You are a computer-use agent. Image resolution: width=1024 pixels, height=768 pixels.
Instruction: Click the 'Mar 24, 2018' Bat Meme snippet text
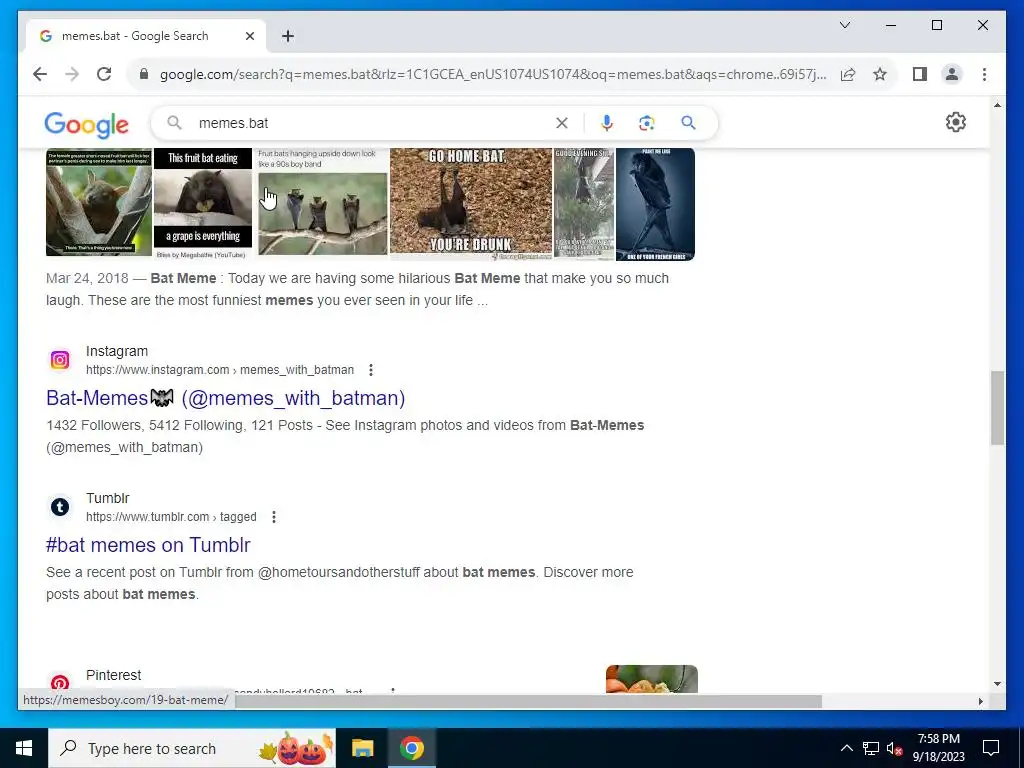point(357,289)
